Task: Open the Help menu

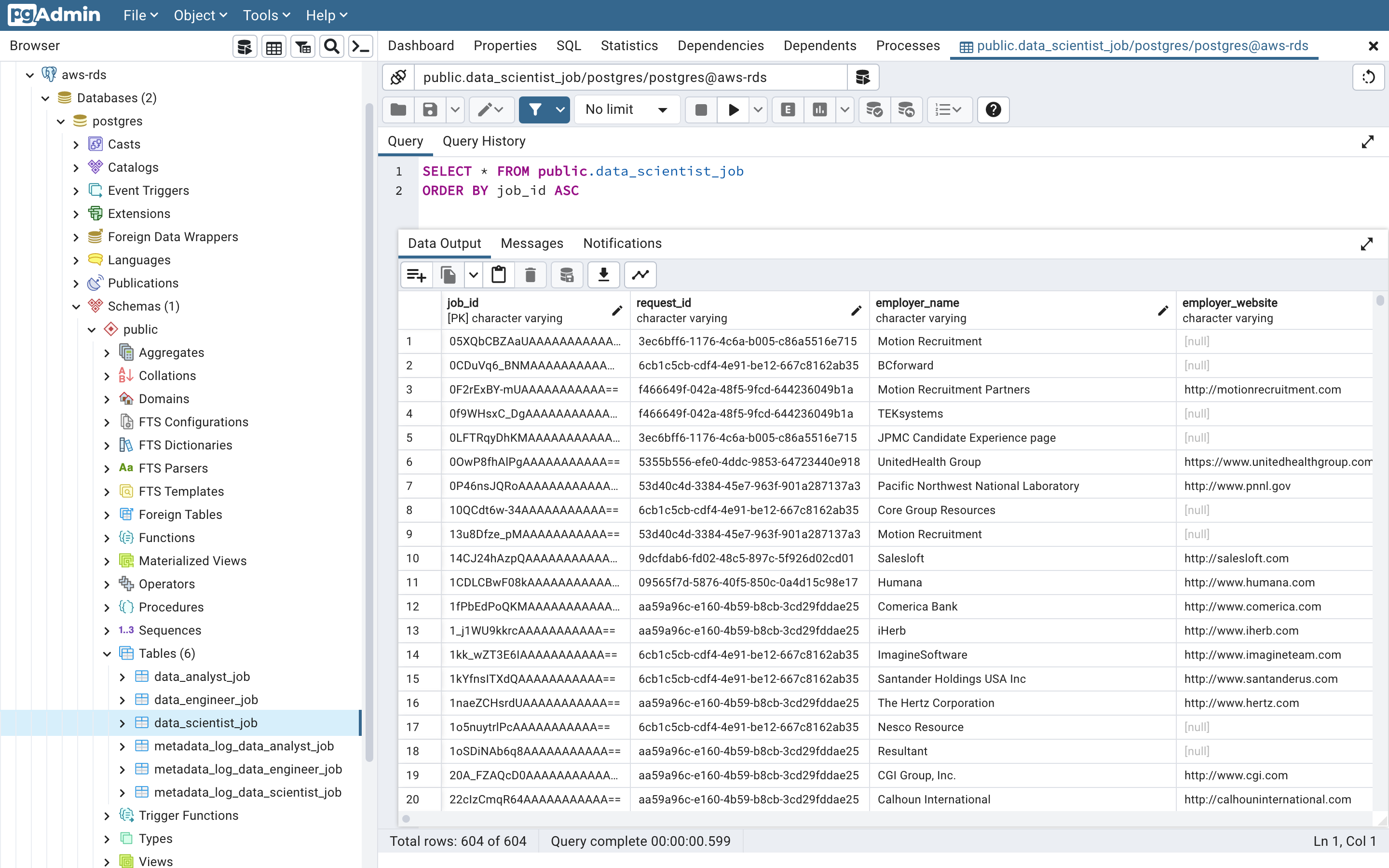Action: click(326, 15)
